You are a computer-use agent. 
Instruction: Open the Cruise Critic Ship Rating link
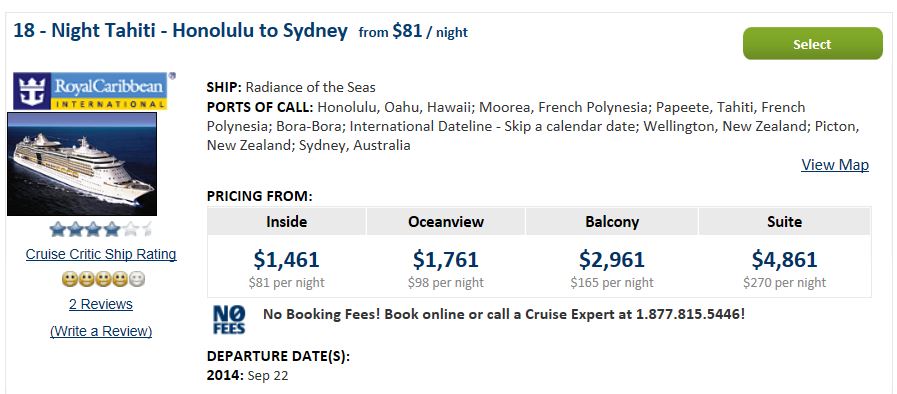(101, 254)
